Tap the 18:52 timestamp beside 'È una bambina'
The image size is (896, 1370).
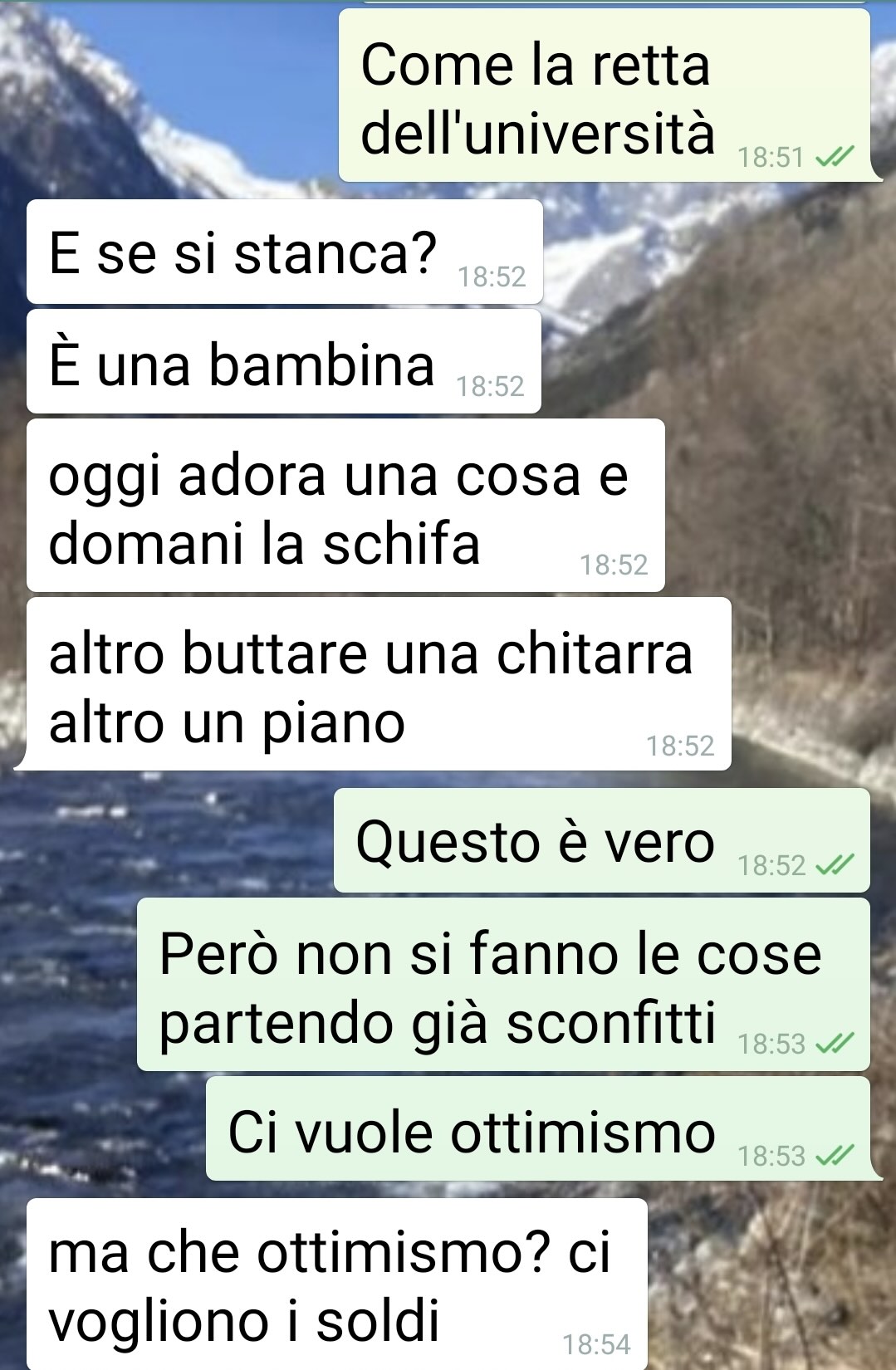tap(490, 386)
